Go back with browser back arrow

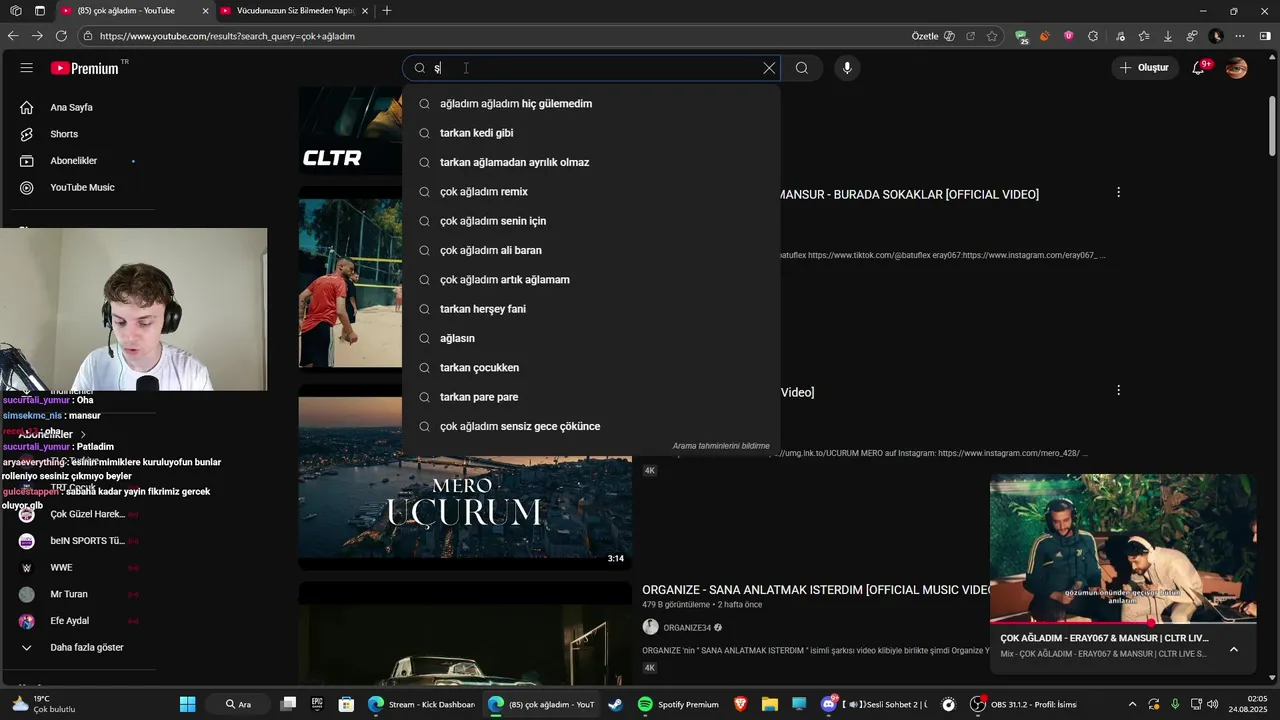(13, 36)
